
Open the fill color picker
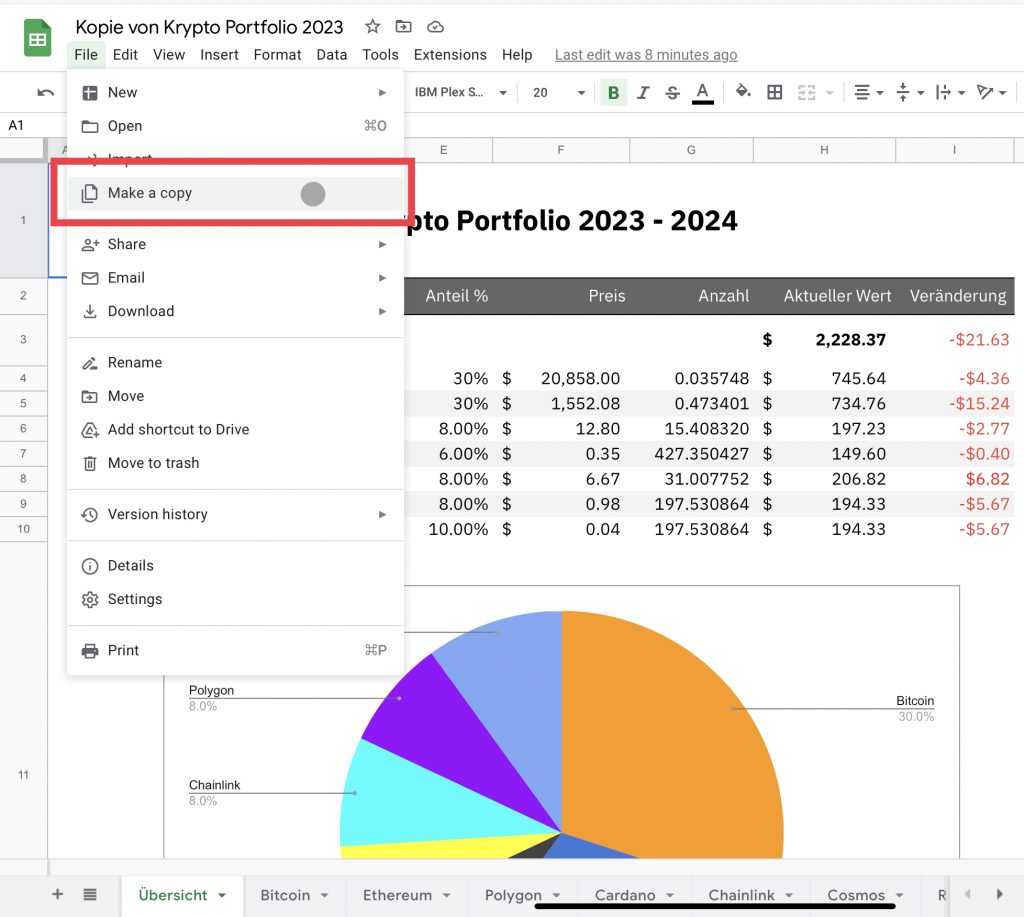pyautogui.click(x=743, y=92)
